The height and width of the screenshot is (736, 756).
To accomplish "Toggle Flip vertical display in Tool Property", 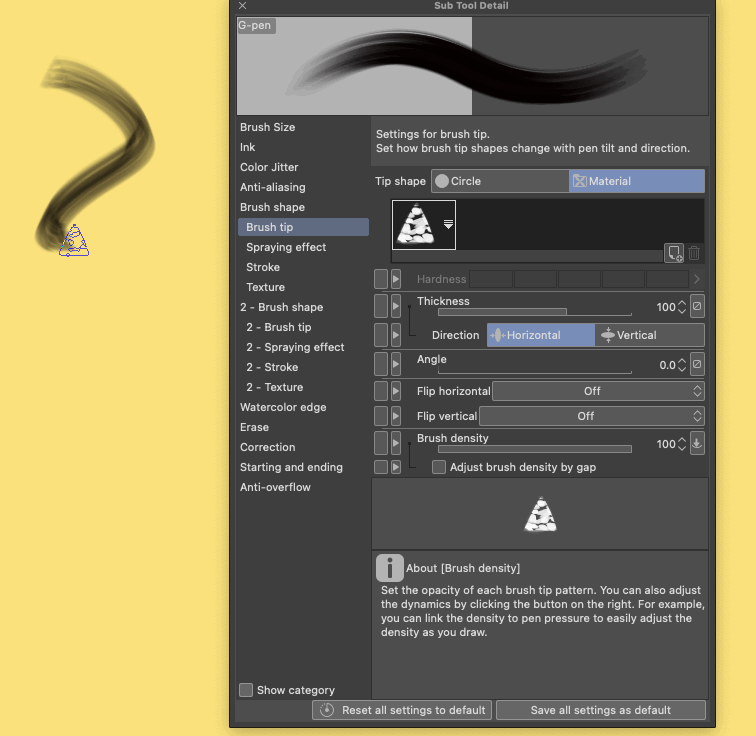I will [381, 416].
